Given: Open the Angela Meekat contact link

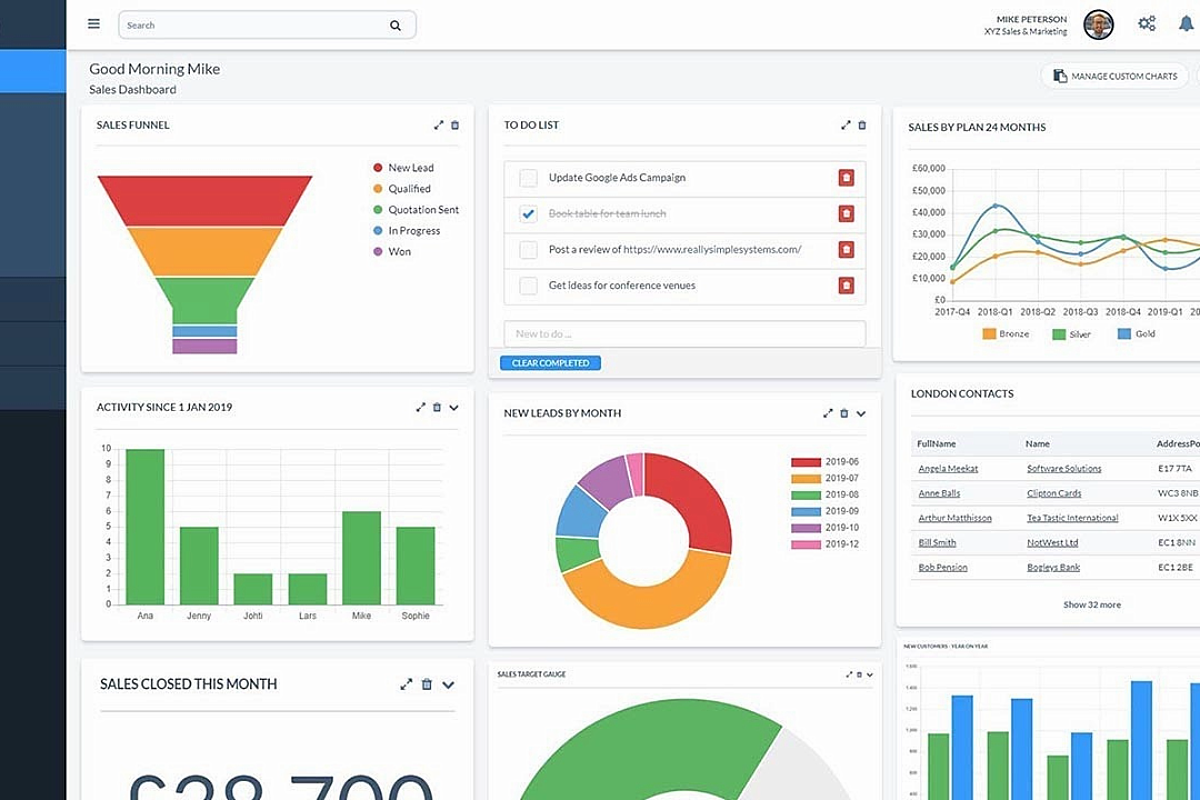Looking at the screenshot, I should coord(948,469).
